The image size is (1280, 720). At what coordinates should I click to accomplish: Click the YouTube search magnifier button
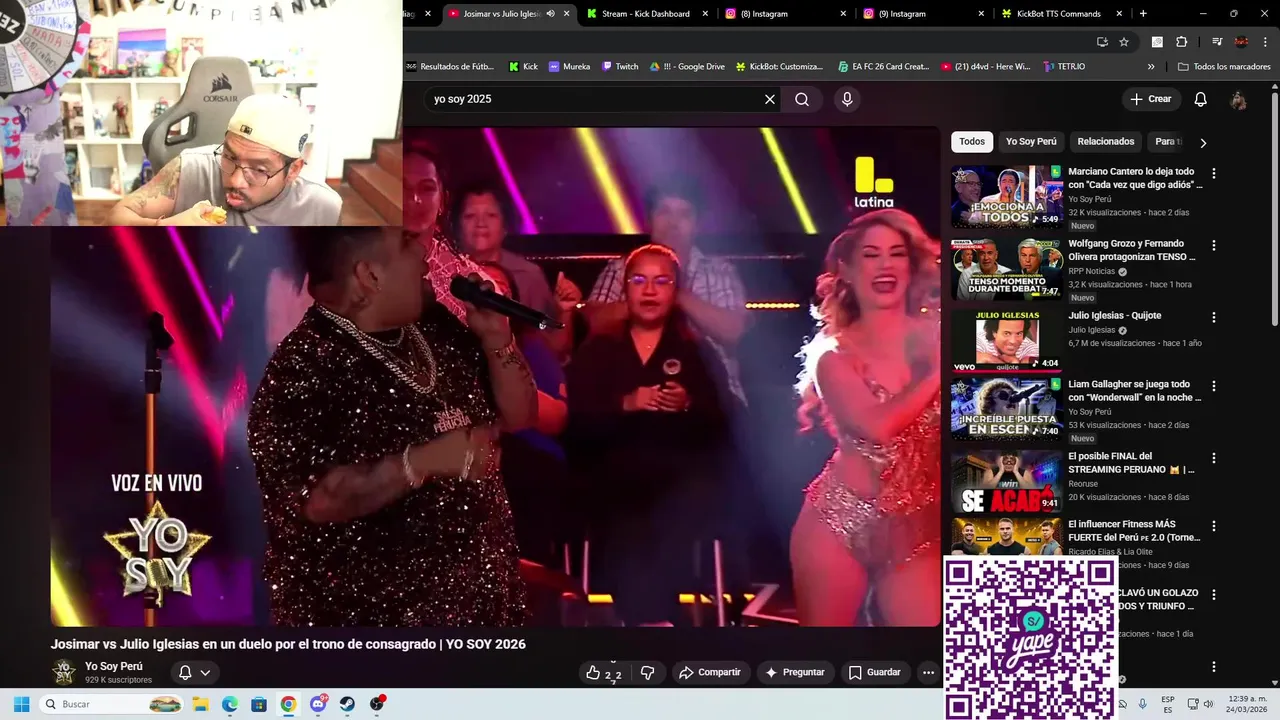802,99
